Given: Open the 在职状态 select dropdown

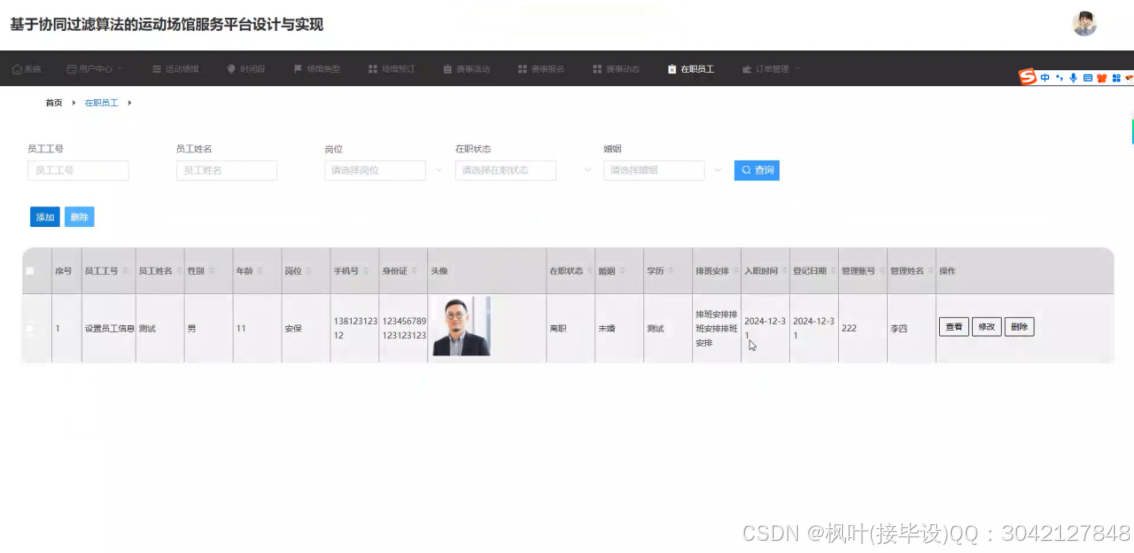Looking at the screenshot, I should click(506, 171).
